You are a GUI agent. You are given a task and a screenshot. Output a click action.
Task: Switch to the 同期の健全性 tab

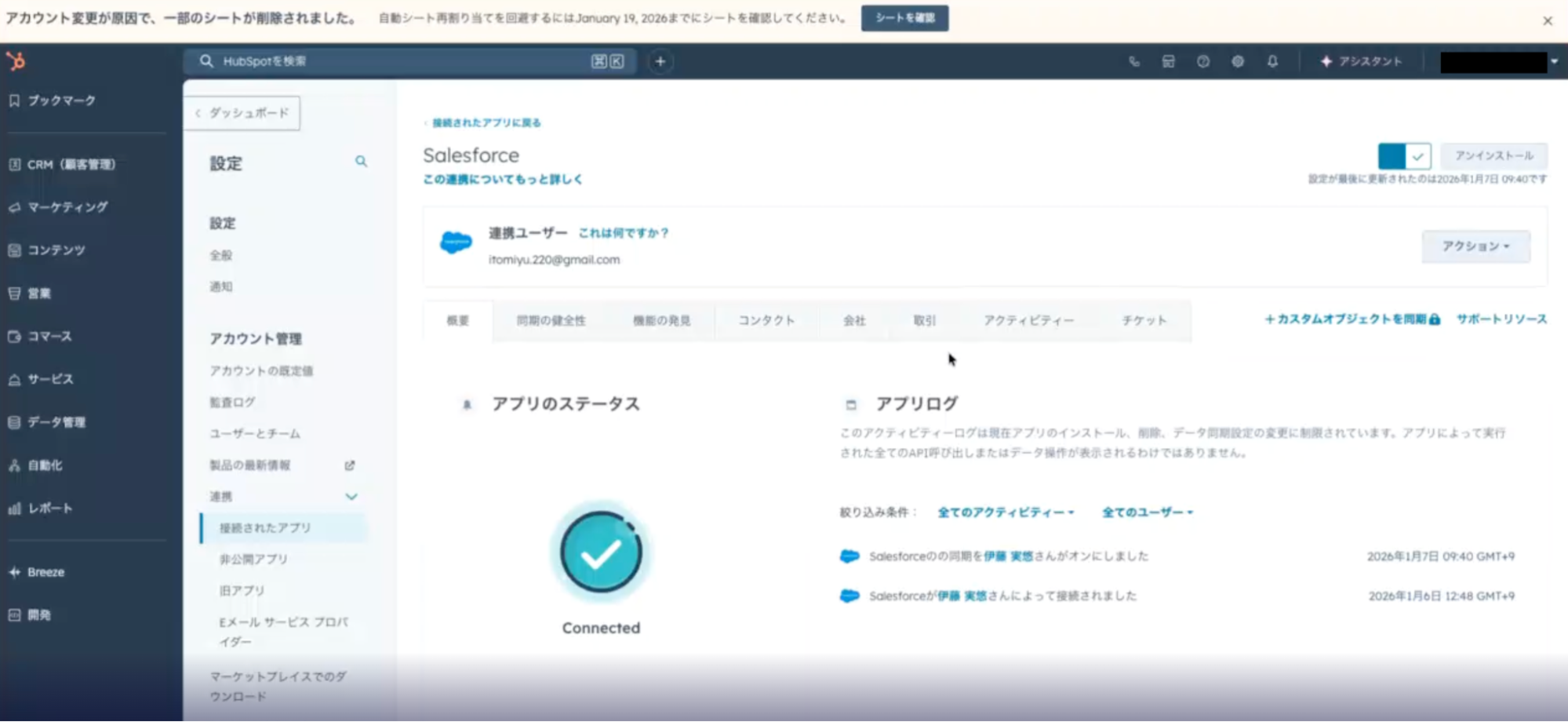click(551, 321)
